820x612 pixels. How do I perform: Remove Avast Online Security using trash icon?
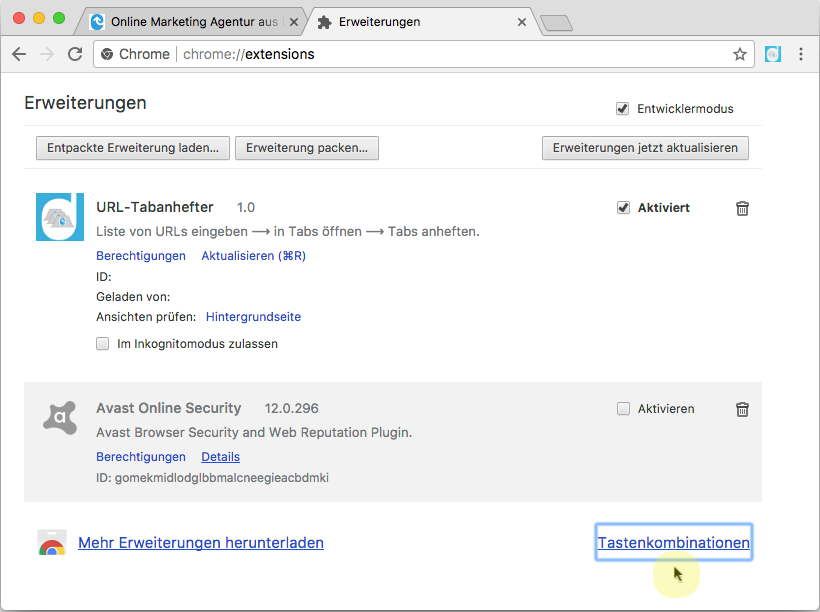[742, 409]
